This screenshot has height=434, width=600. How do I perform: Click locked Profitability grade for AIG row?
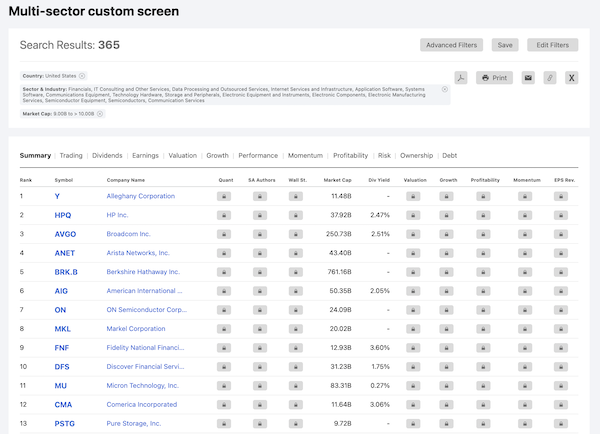pos(483,291)
